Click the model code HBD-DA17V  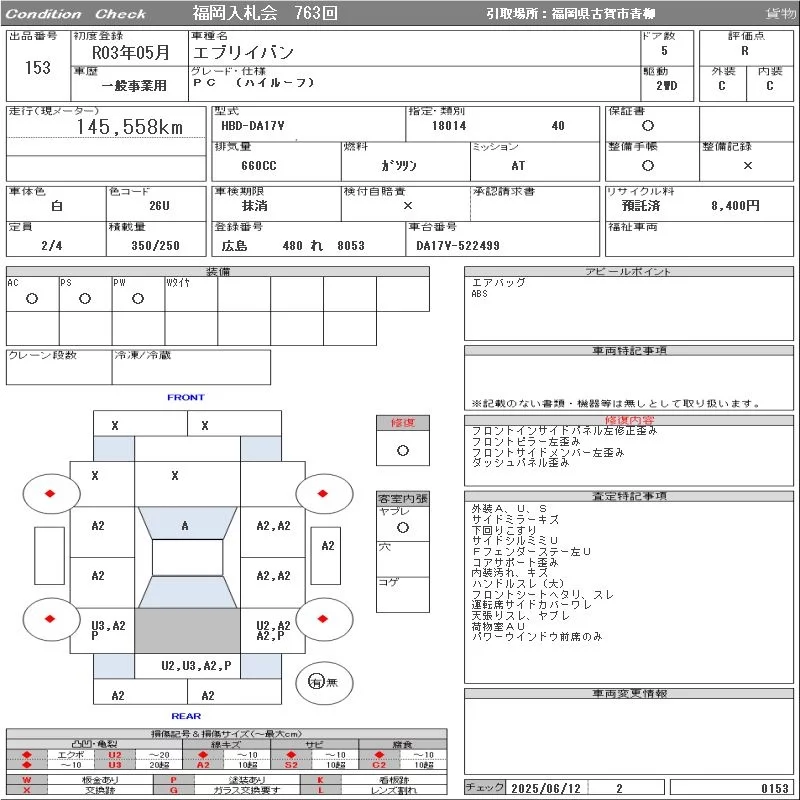[253, 126]
